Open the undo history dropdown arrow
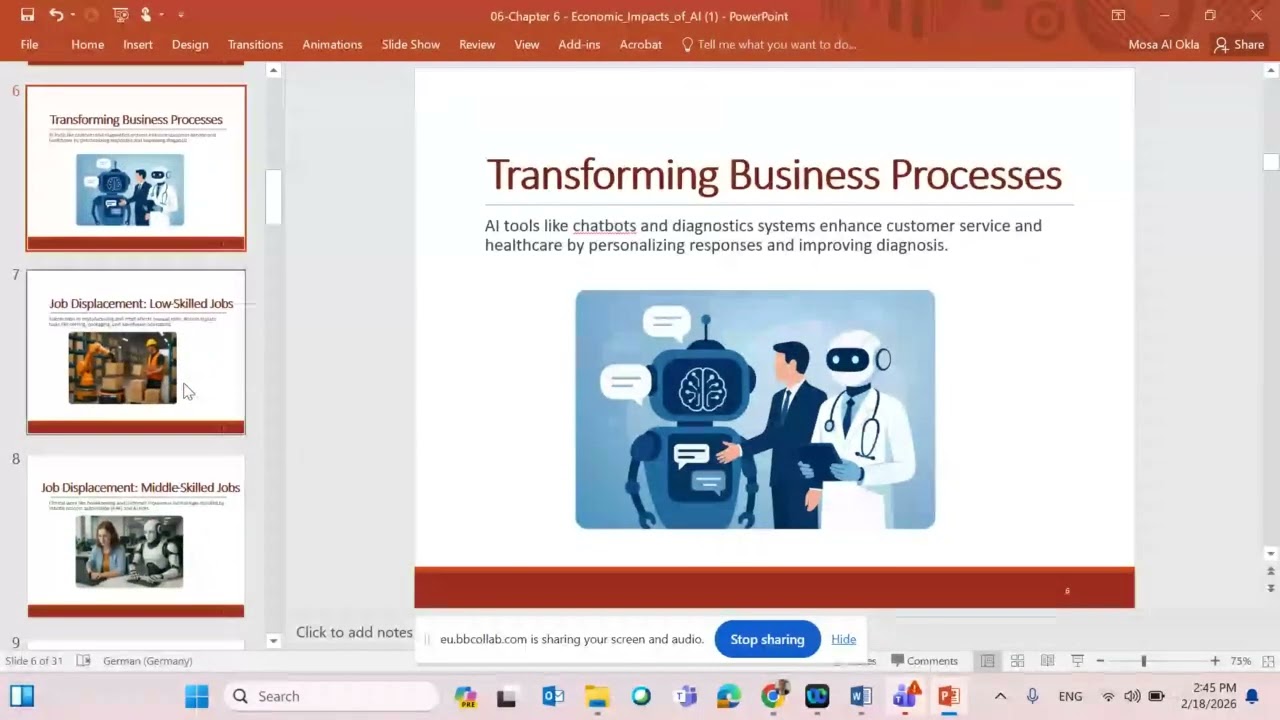Screen dimensions: 1280x720 pos(73,16)
